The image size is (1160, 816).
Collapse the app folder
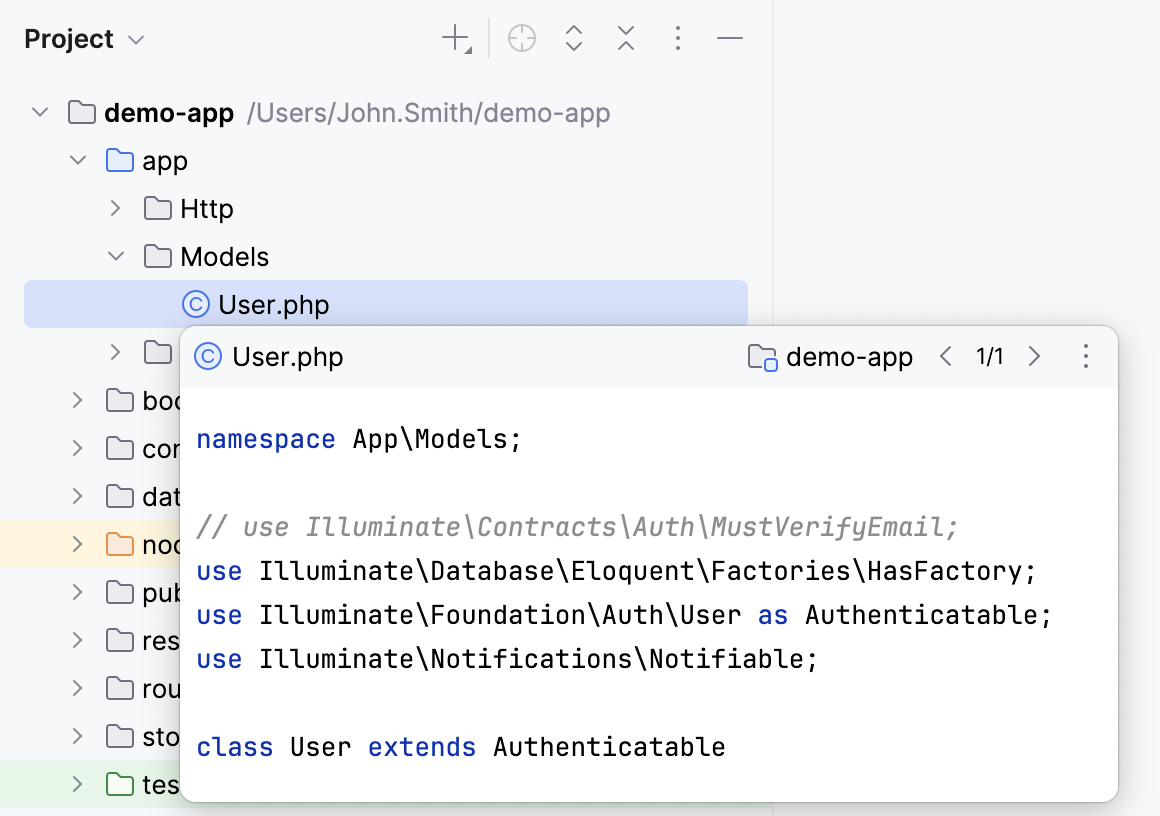pyautogui.click(x=78, y=160)
